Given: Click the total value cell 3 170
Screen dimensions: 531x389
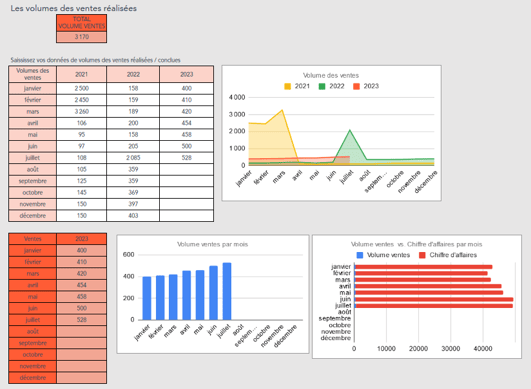Looking at the screenshot, I should click(x=82, y=37).
